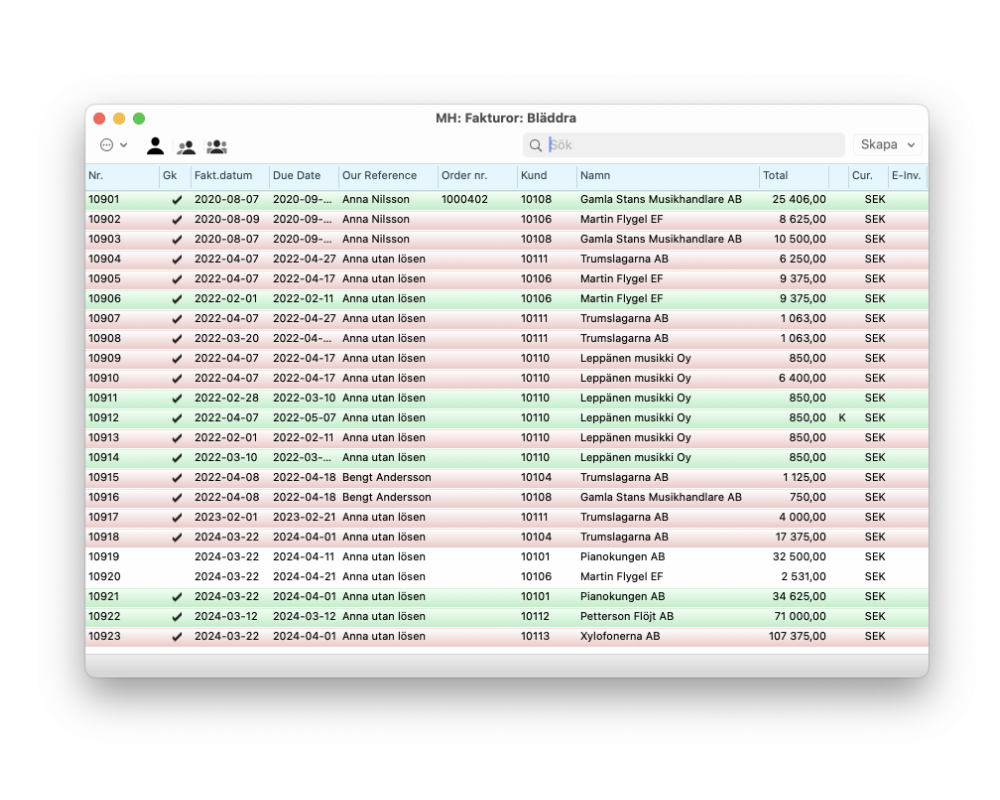Sort by Due Date column header
The height and width of the screenshot is (800, 1000).
304,175
